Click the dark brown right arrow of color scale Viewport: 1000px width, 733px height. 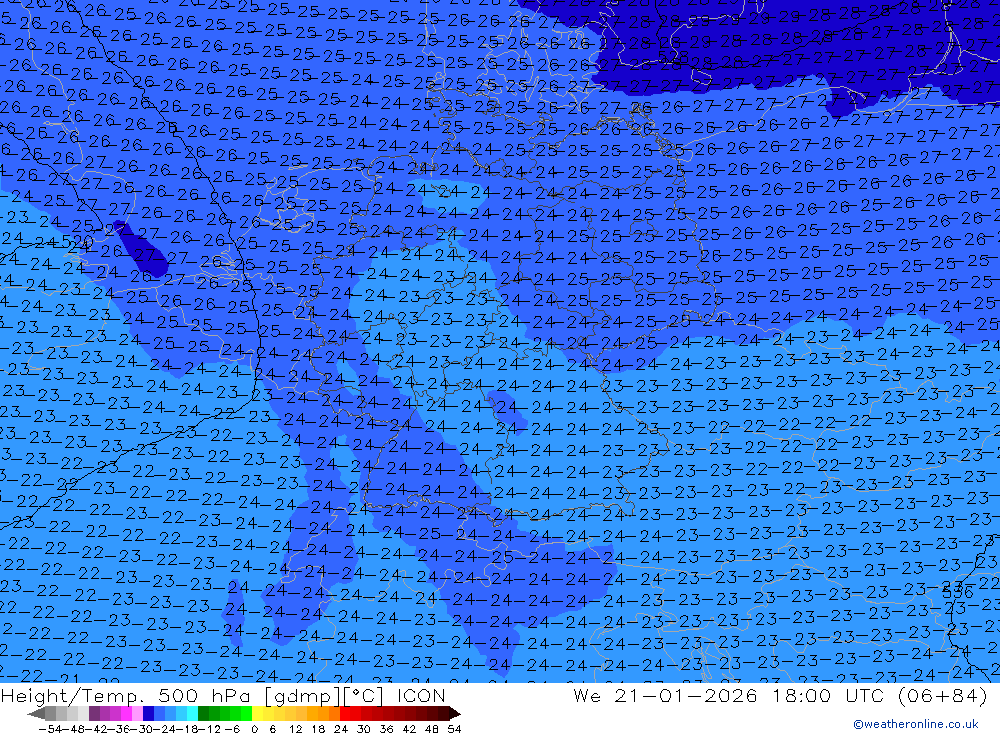pyautogui.click(x=454, y=713)
